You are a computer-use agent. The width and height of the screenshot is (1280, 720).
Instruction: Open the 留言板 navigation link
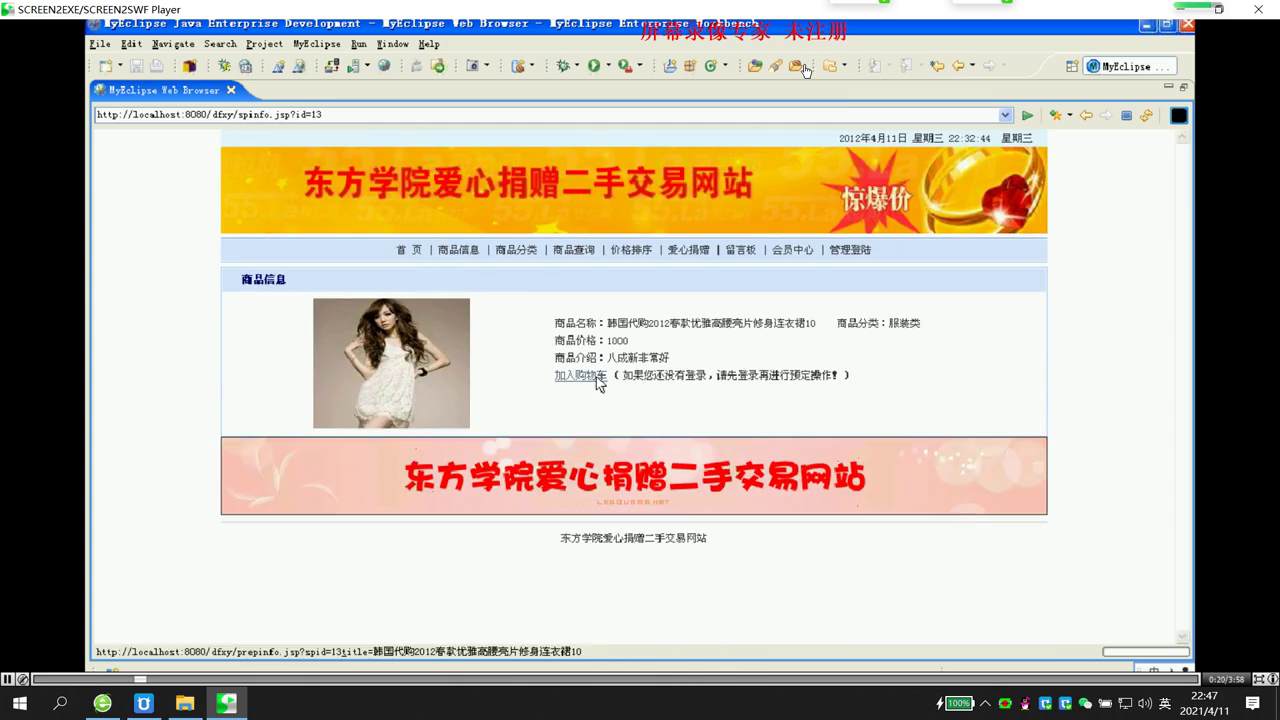tap(740, 250)
